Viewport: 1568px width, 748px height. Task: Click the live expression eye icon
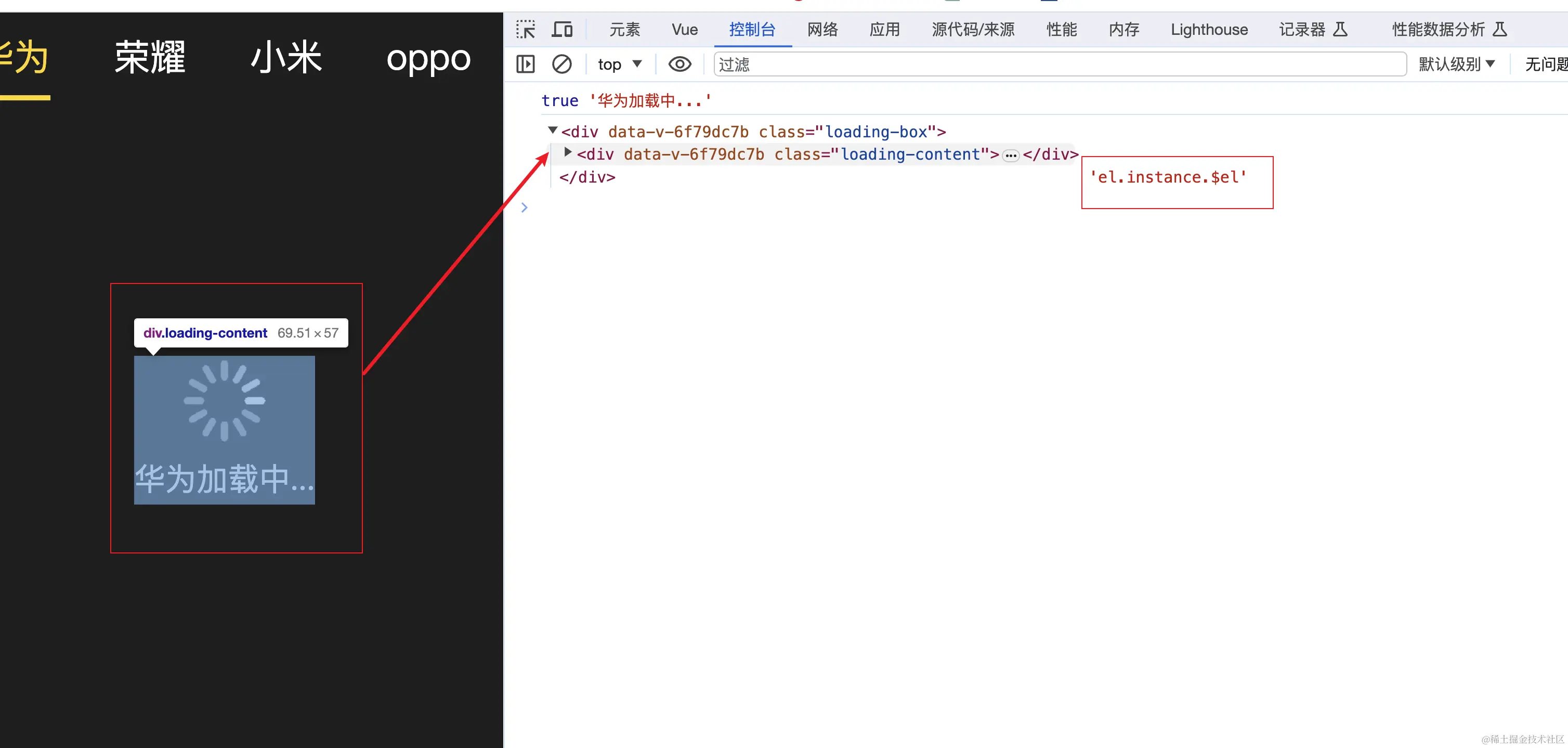[680, 64]
